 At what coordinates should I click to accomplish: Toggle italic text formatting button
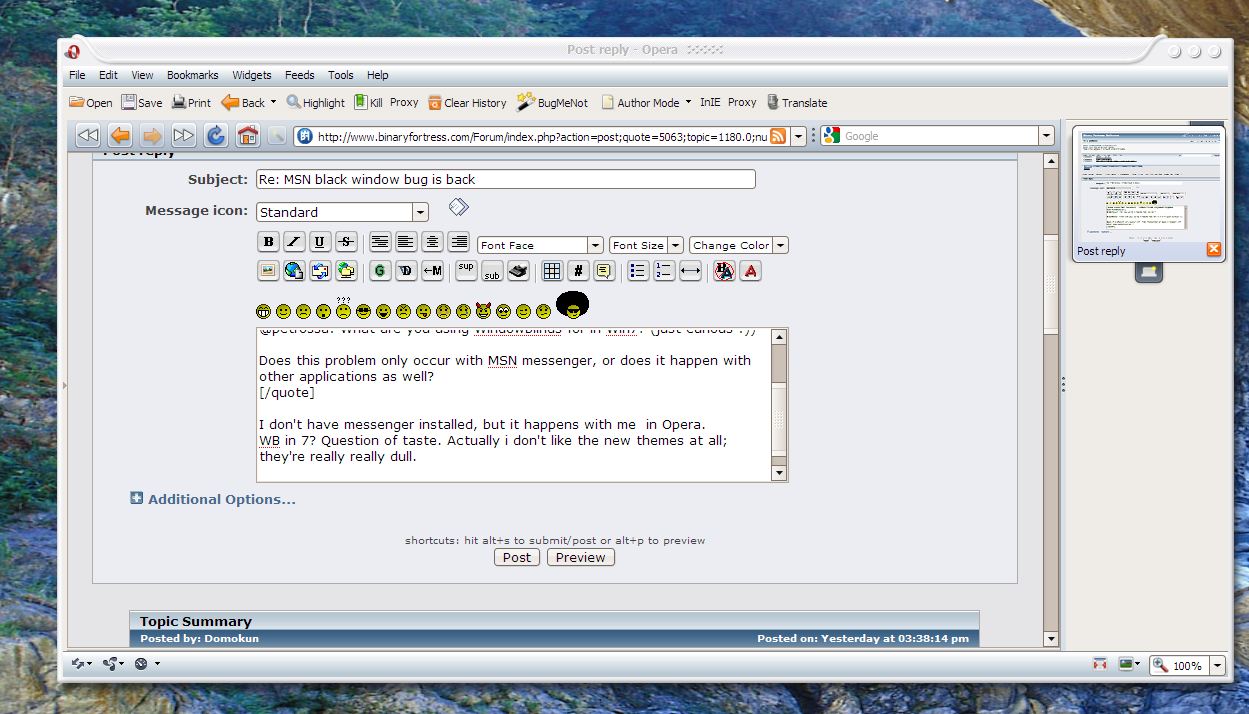tap(294, 242)
